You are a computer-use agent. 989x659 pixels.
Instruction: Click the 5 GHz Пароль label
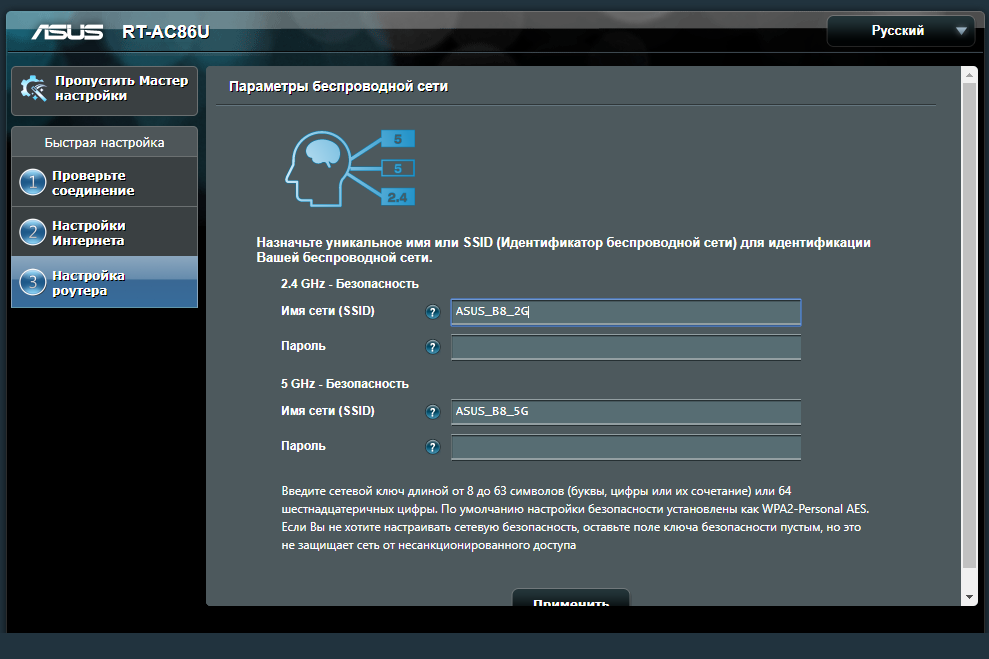(x=303, y=446)
